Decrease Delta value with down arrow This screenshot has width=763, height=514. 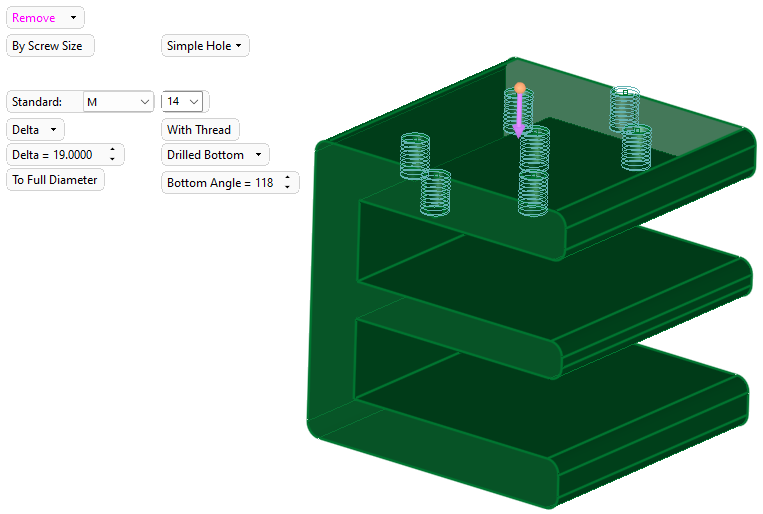tap(112, 160)
